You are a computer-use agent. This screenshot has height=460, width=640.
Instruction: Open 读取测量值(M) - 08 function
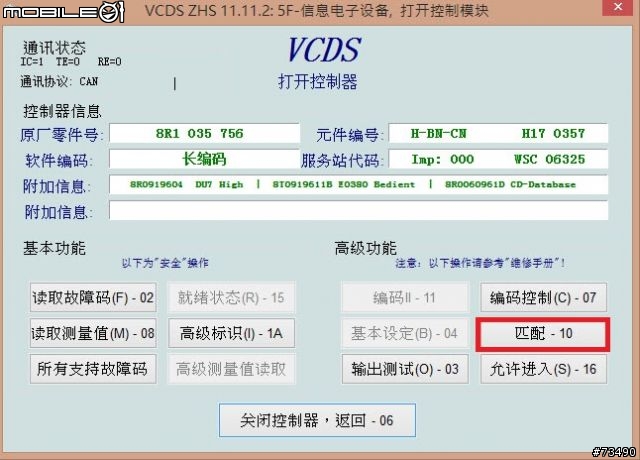point(93,333)
